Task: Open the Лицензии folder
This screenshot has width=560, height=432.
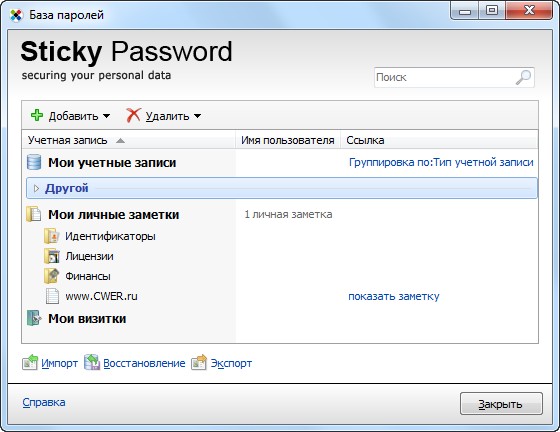Action: pyautogui.click(x=89, y=256)
